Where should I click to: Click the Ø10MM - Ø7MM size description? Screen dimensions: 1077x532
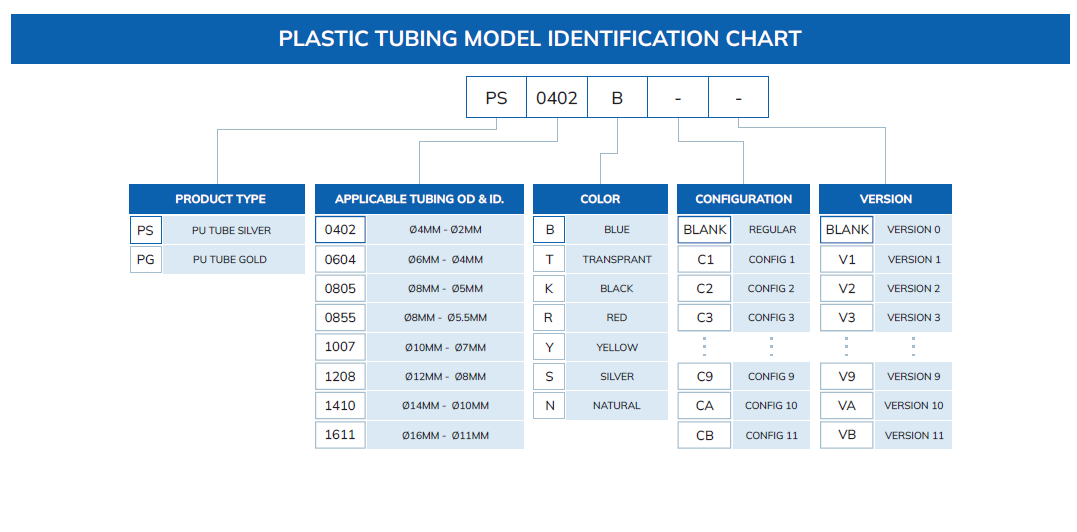click(445, 347)
